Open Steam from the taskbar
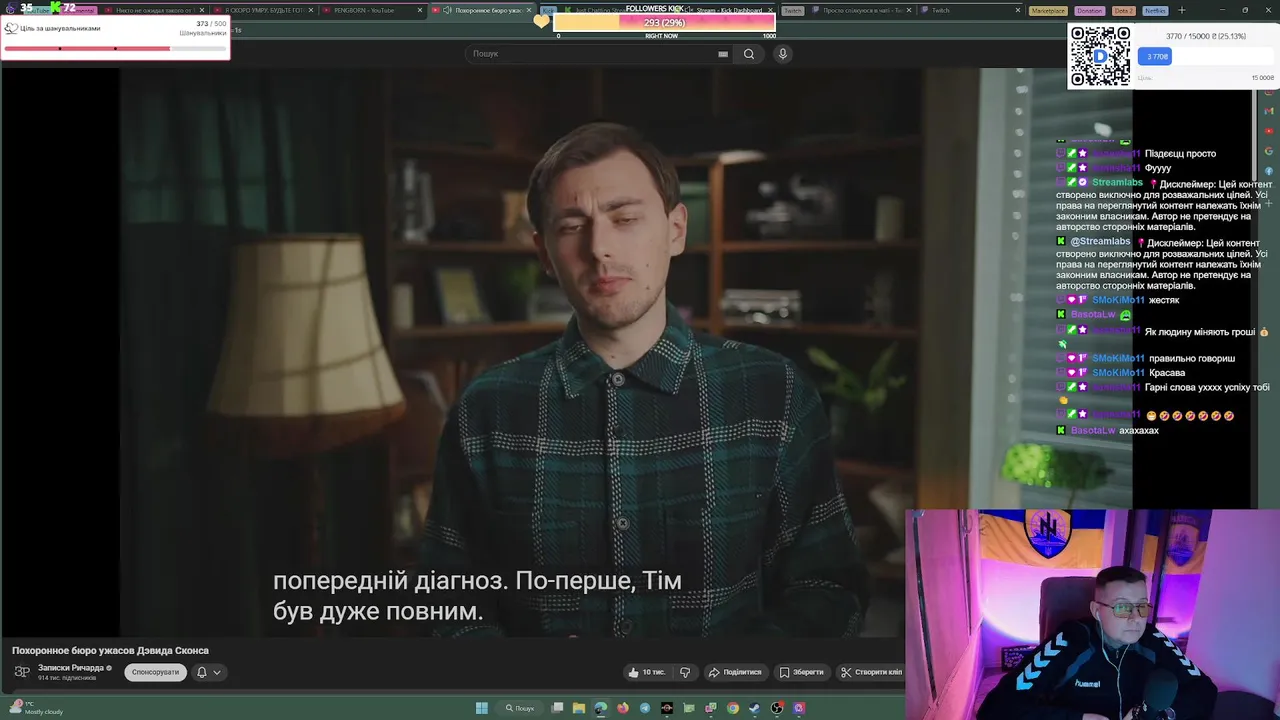The width and height of the screenshot is (1280, 720). point(755,708)
